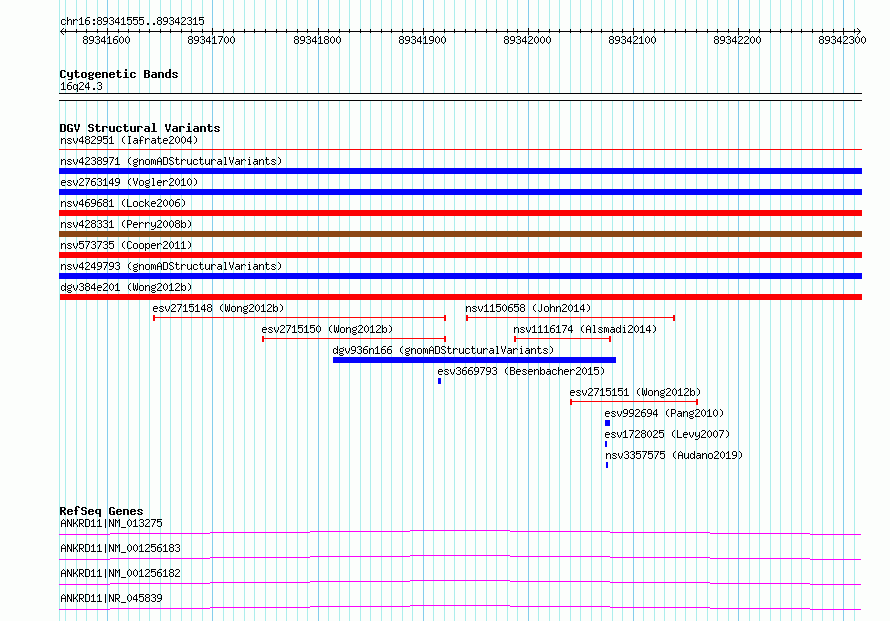
Task: Click the 16q24.3 band label
Action: [x=81, y=86]
